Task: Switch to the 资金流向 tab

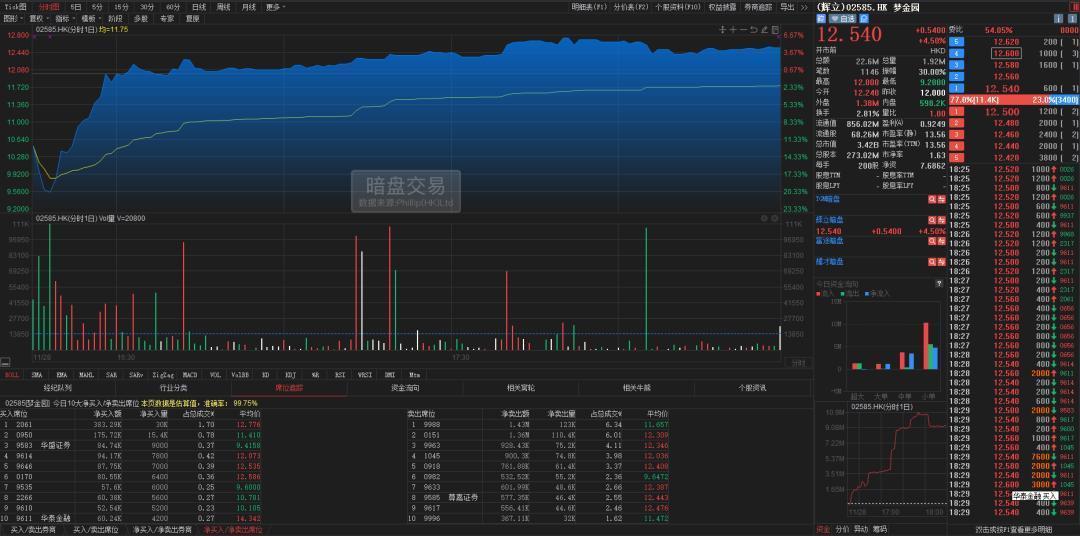Action: (404, 388)
